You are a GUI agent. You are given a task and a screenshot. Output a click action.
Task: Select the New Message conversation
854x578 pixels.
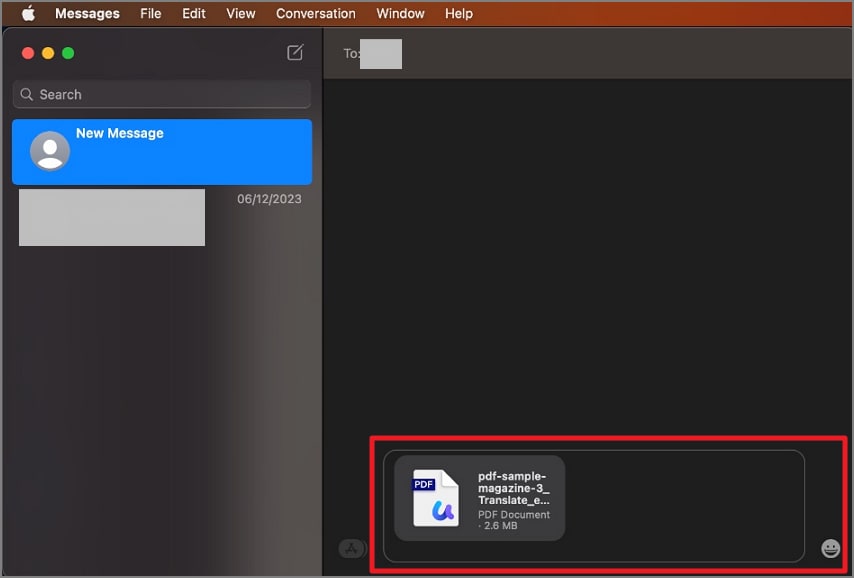(x=162, y=151)
